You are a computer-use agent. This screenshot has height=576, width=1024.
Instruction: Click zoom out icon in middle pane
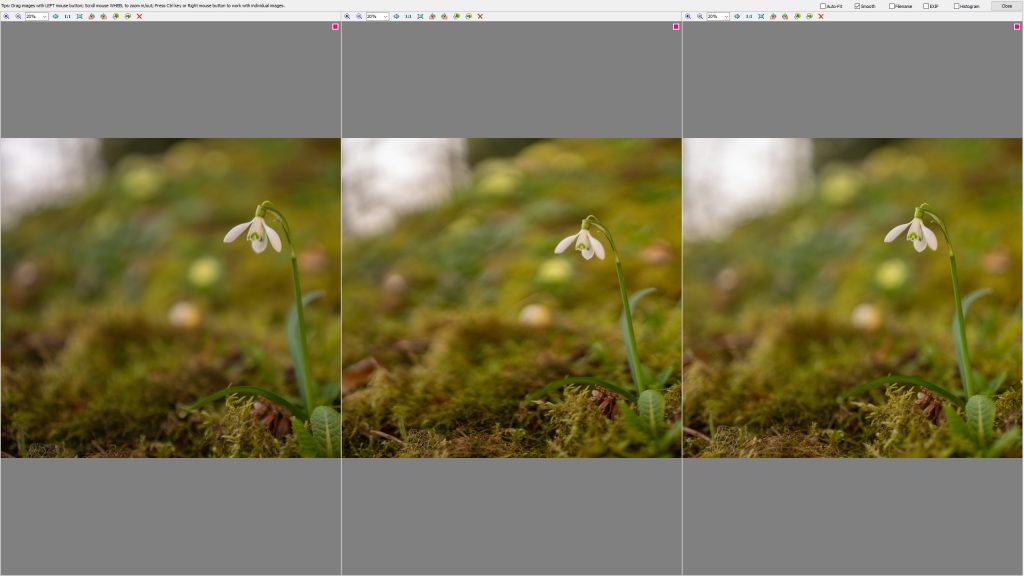pyautogui.click(x=359, y=16)
